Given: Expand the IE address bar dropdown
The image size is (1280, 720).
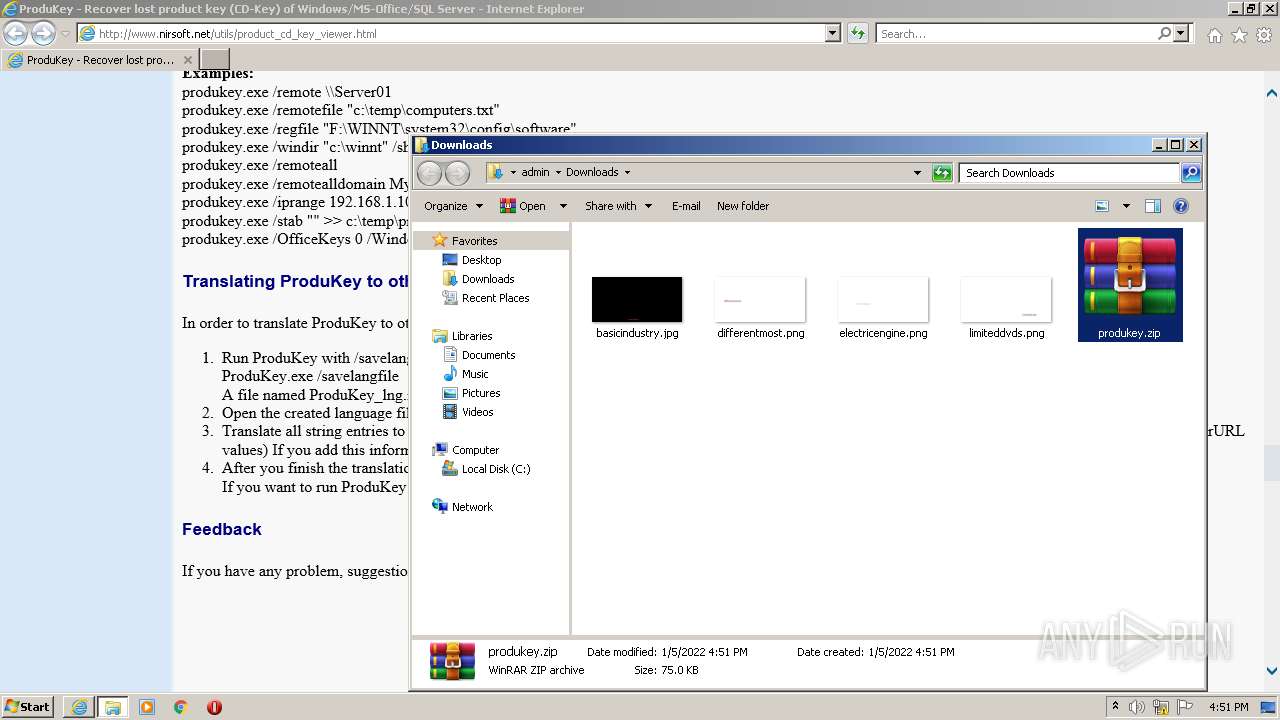Looking at the screenshot, I should point(833,34).
